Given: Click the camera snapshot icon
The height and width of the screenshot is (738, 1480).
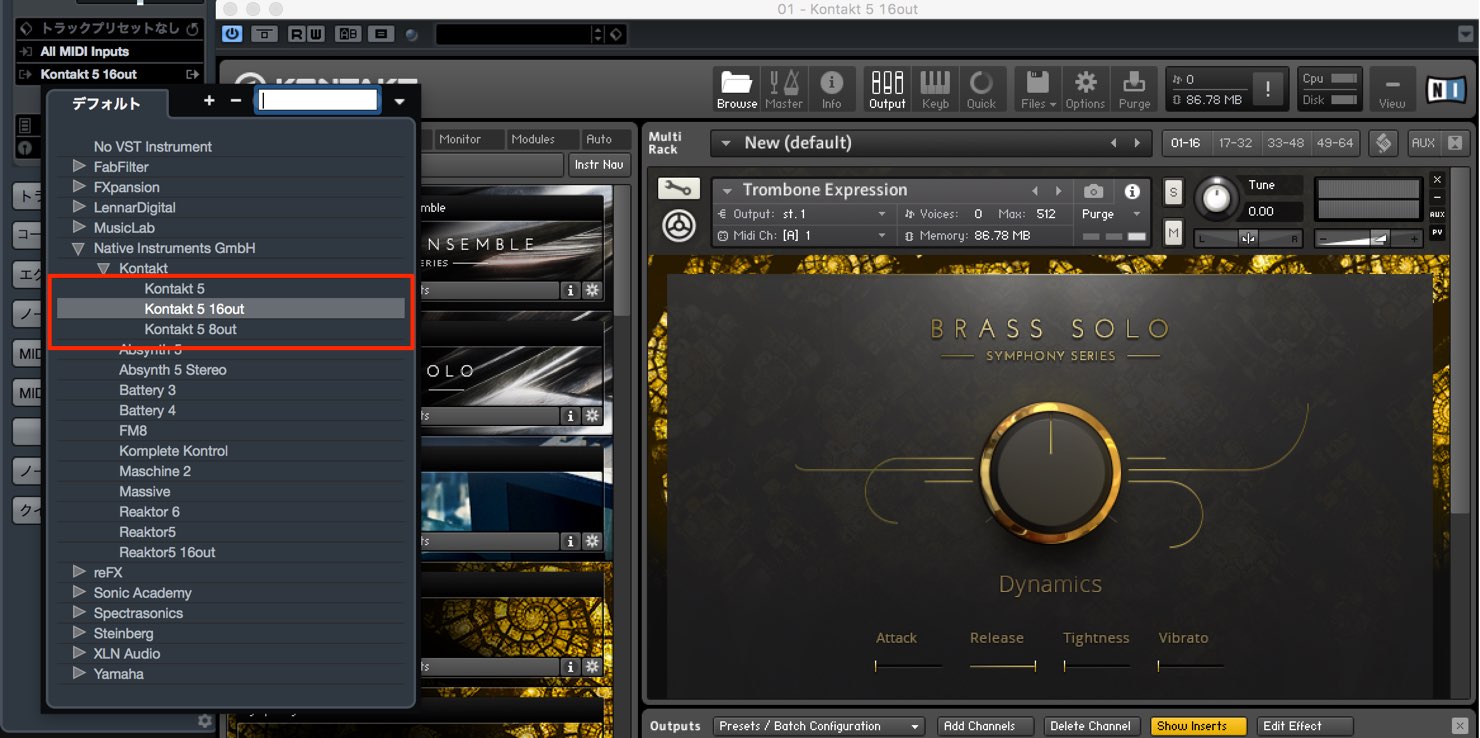Looking at the screenshot, I should 1094,190.
